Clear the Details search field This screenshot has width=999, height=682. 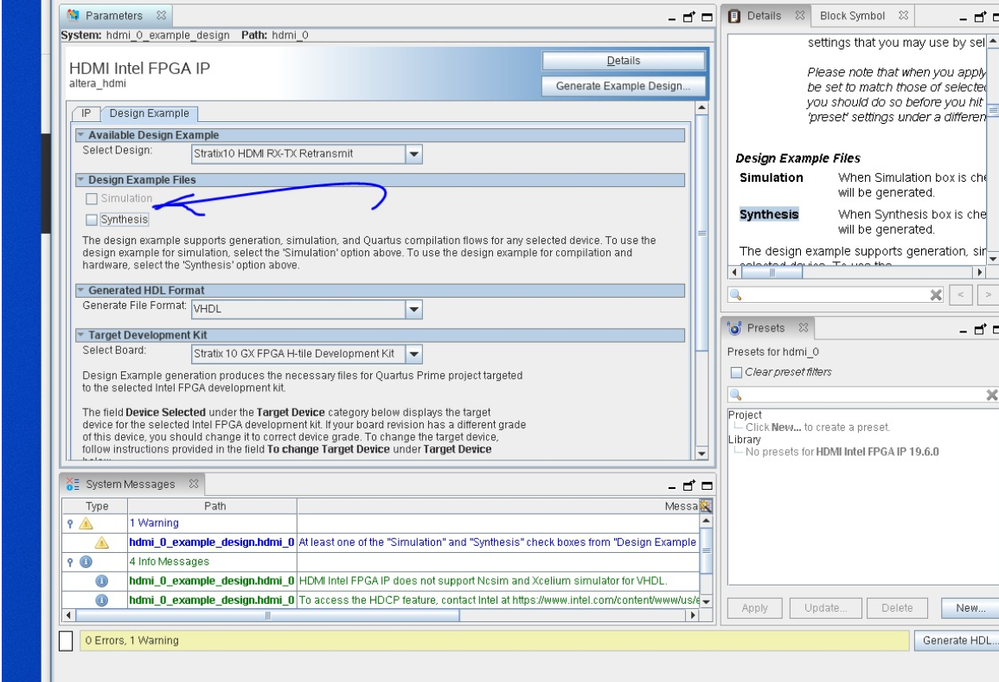pos(936,294)
